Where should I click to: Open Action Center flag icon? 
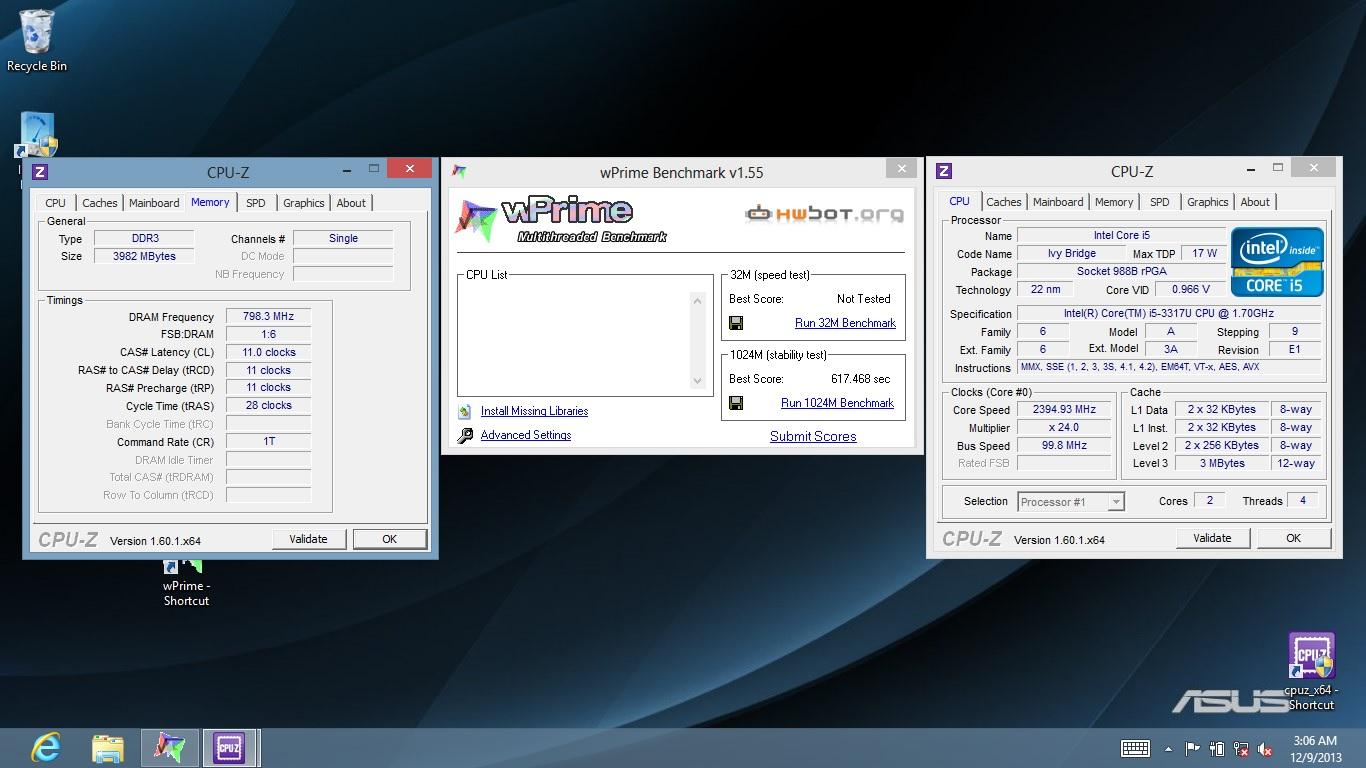pyautogui.click(x=1192, y=748)
